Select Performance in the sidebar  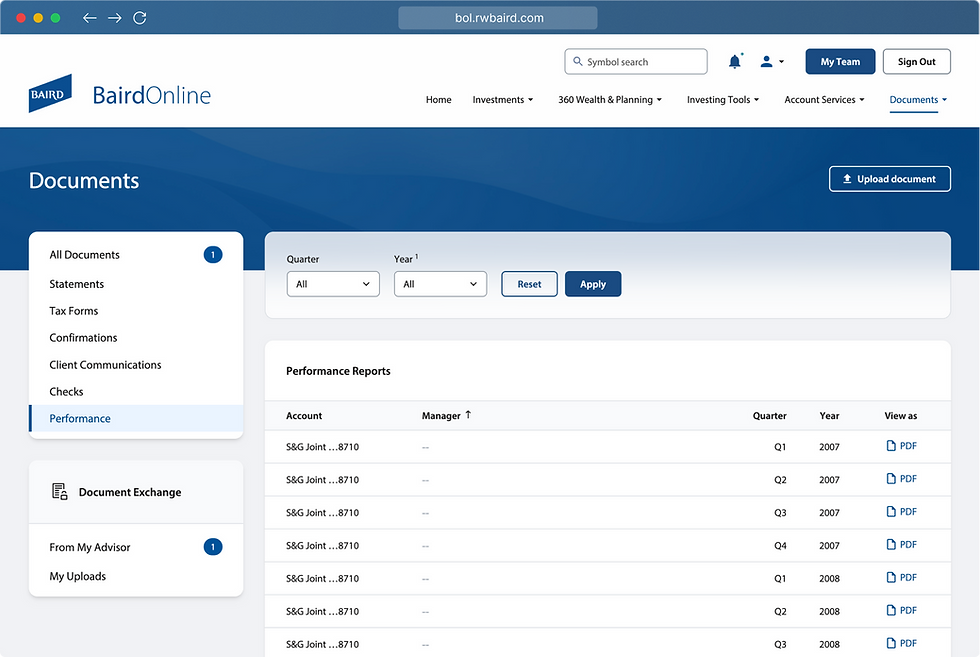[x=136, y=418]
